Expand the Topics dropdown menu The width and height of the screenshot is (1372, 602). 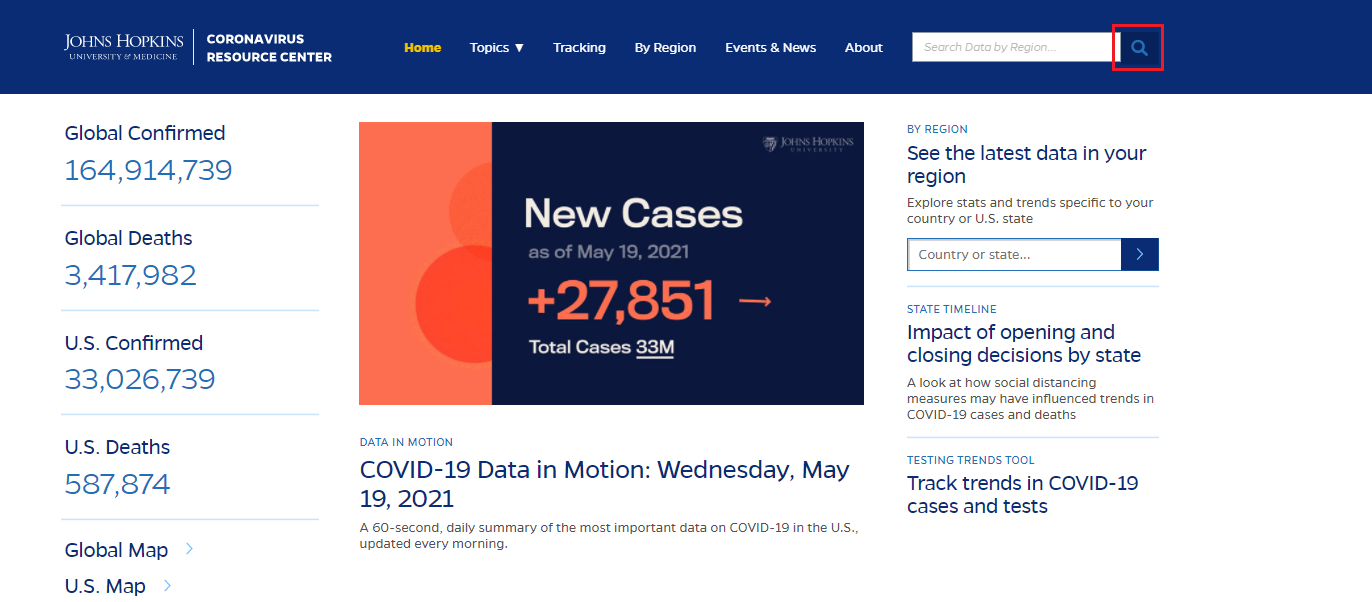coord(497,47)
